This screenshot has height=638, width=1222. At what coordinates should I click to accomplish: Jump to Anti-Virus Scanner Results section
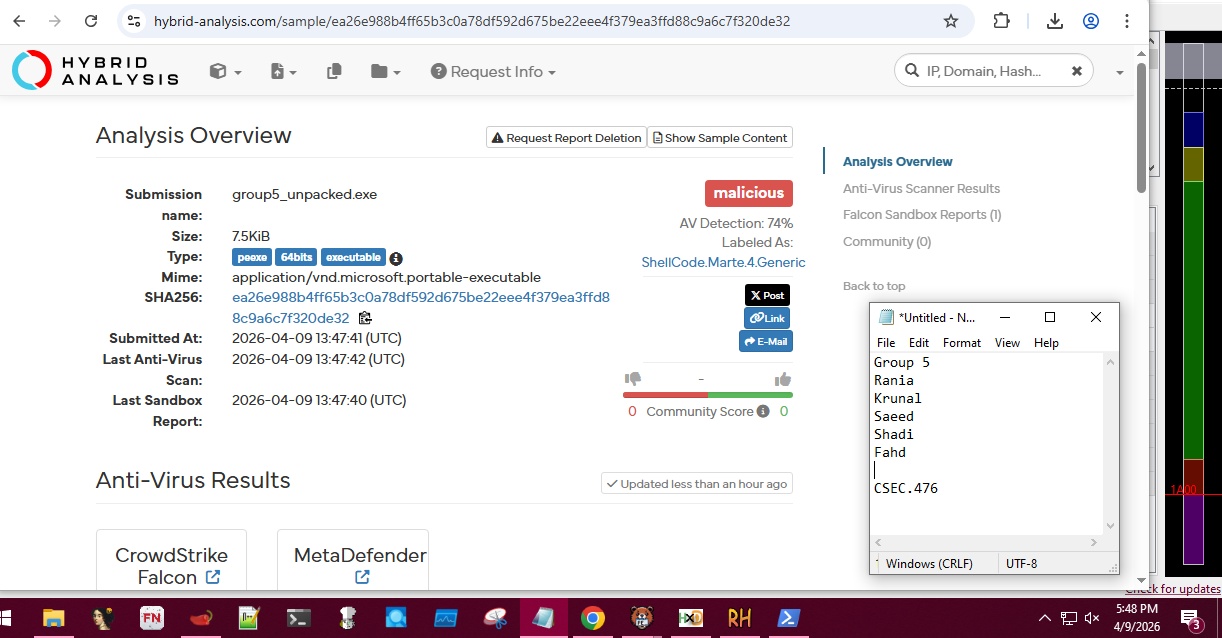[921, 188]
